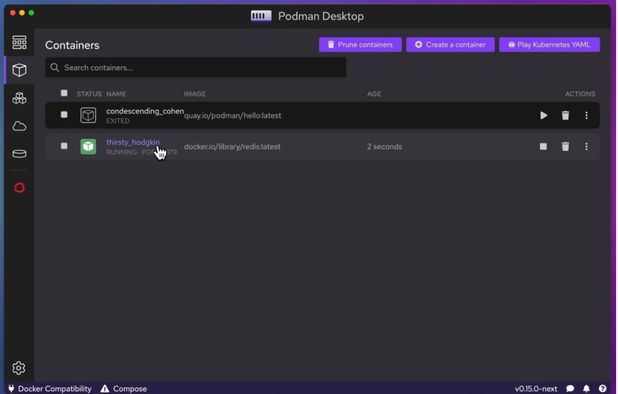618x394 pixels.
Task: Click the red OpenShift extension icon
Action: tap(19, 188)
